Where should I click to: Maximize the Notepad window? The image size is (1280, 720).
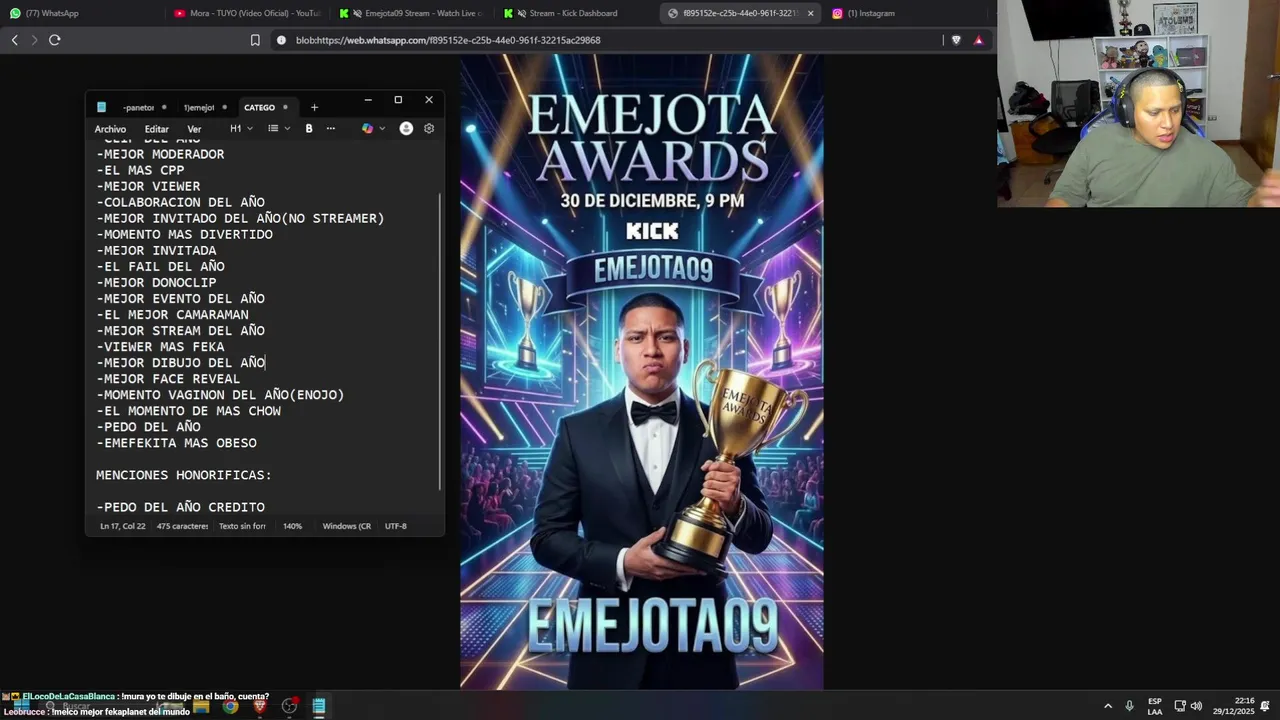(398, 100)
